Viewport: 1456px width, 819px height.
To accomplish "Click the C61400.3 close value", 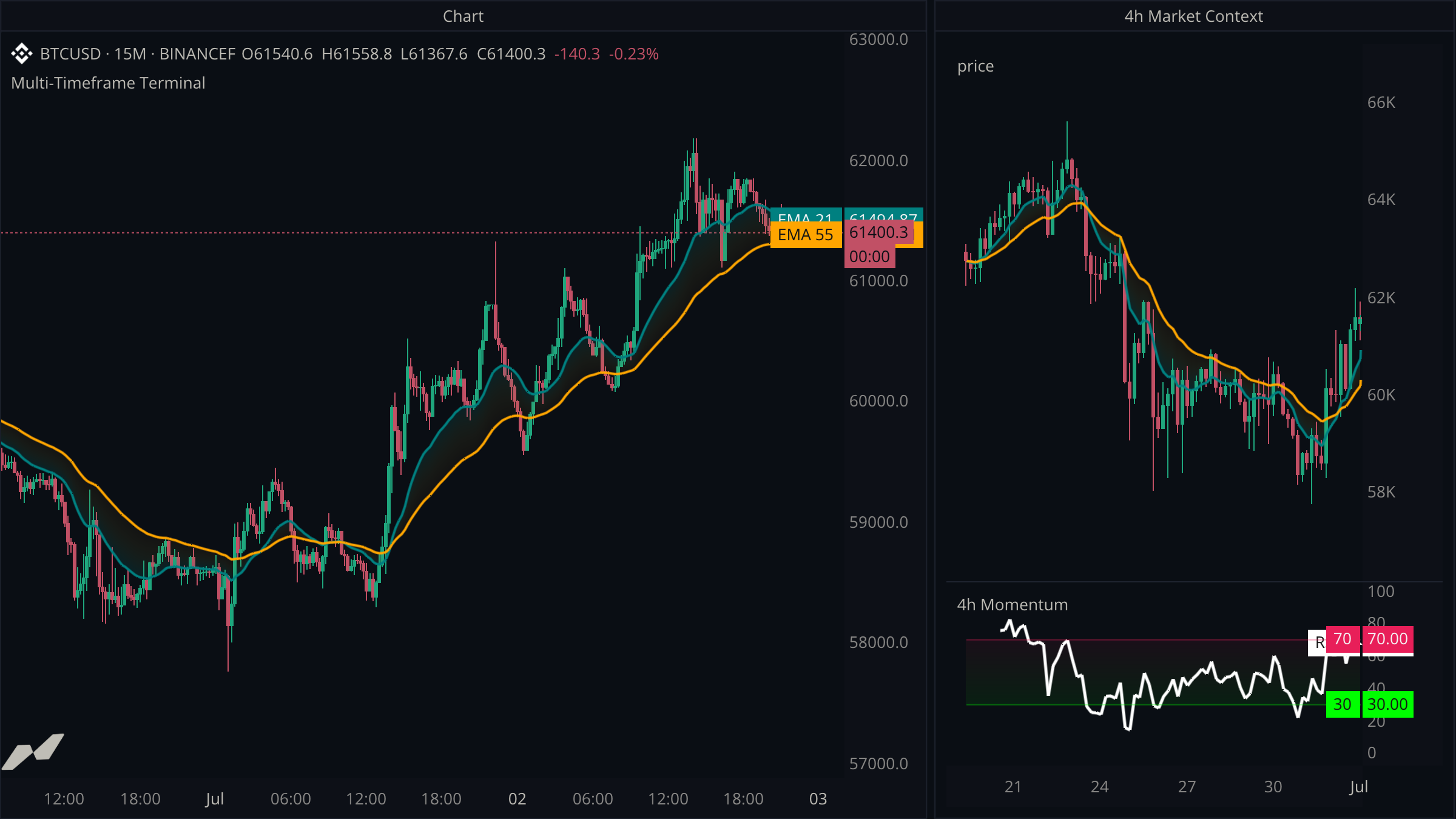I will tap(511, 54).
